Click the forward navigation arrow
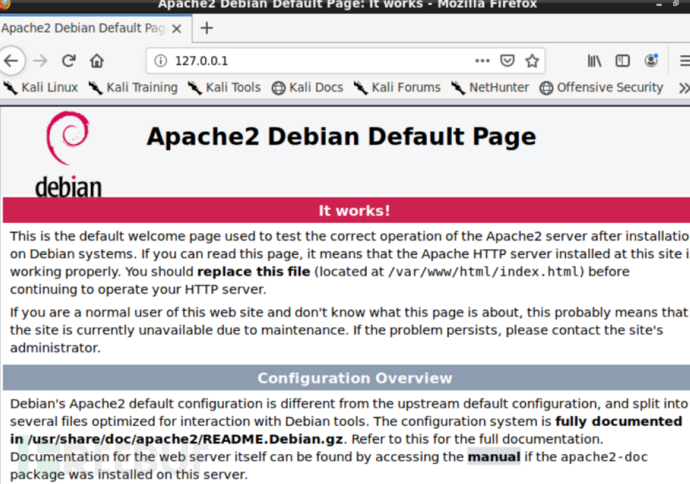690x484 pixels. click(40, 61)
